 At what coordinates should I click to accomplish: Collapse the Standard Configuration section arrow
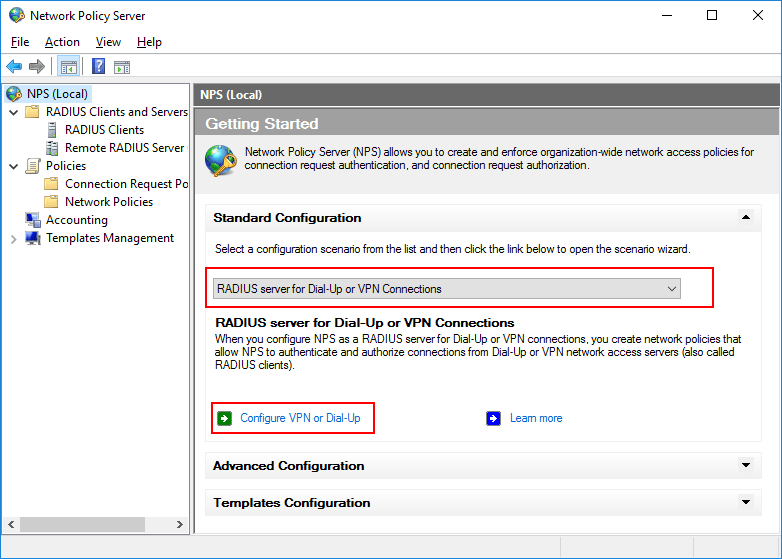[x=746, y=217]
